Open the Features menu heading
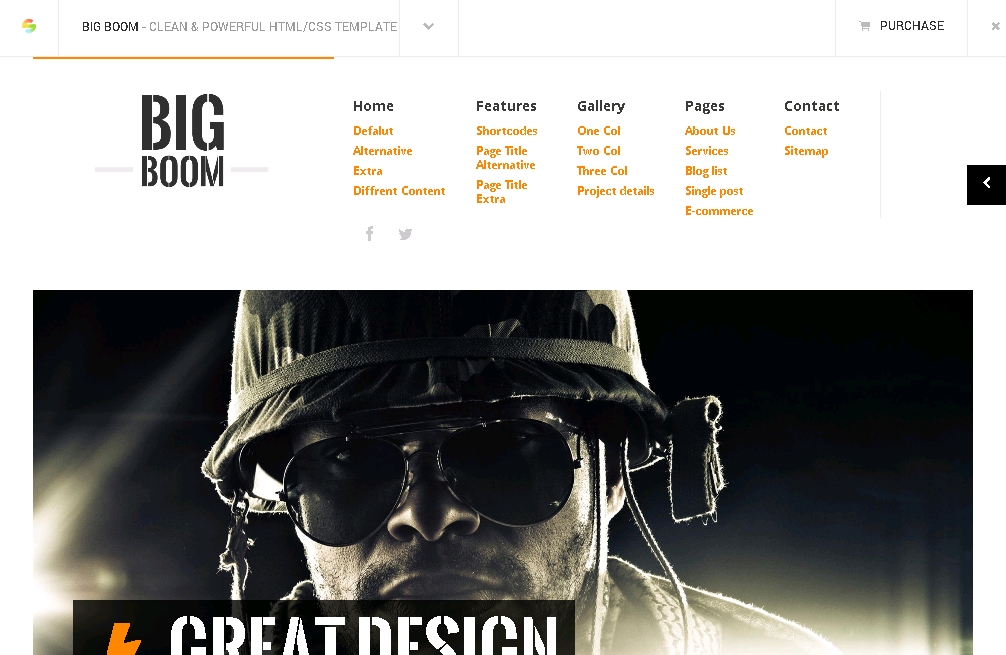The width and height of the screenshot is (1006, 655). (x=506, y=106)
